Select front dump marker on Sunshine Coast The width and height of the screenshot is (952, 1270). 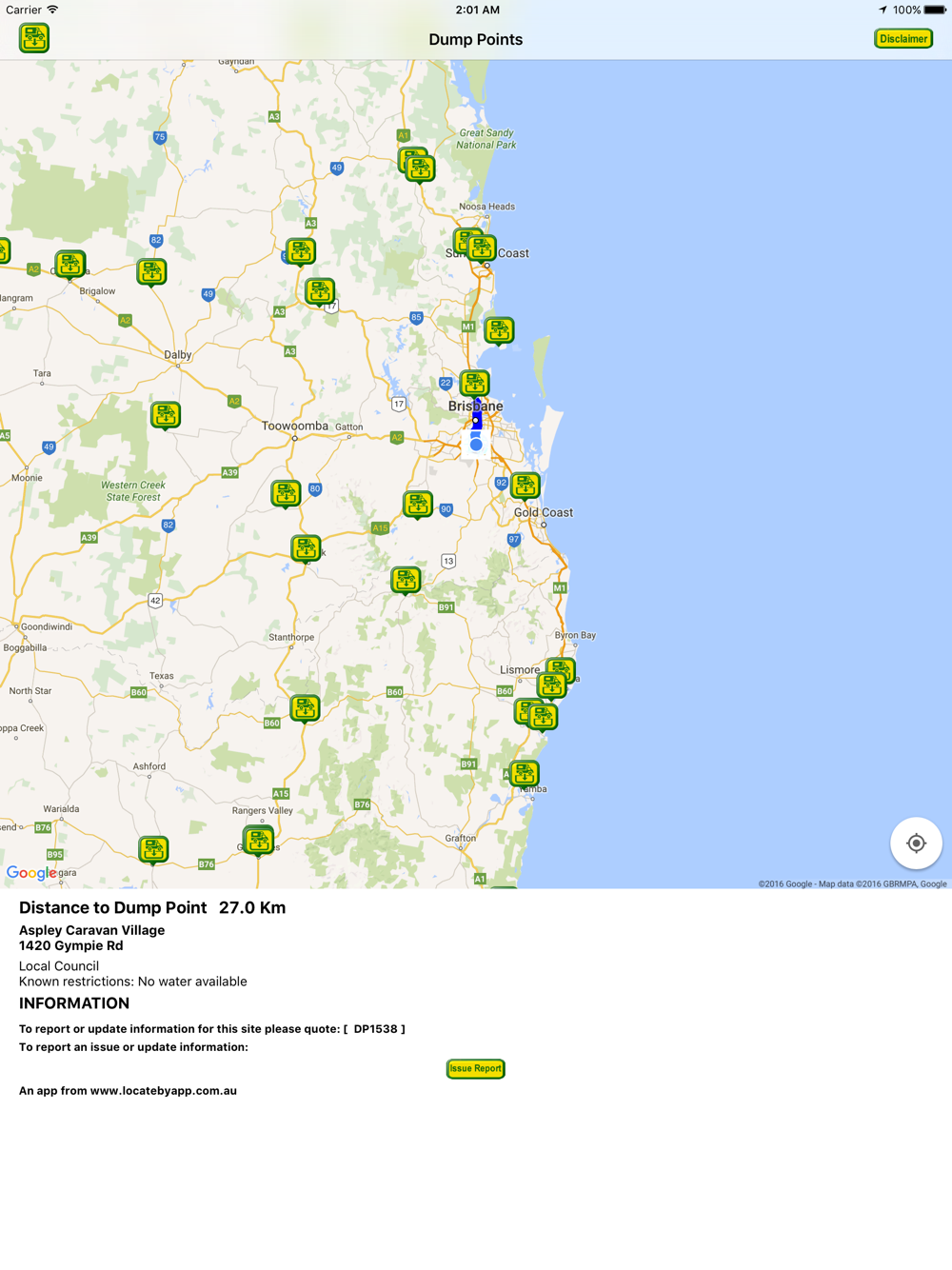[482, 248]
